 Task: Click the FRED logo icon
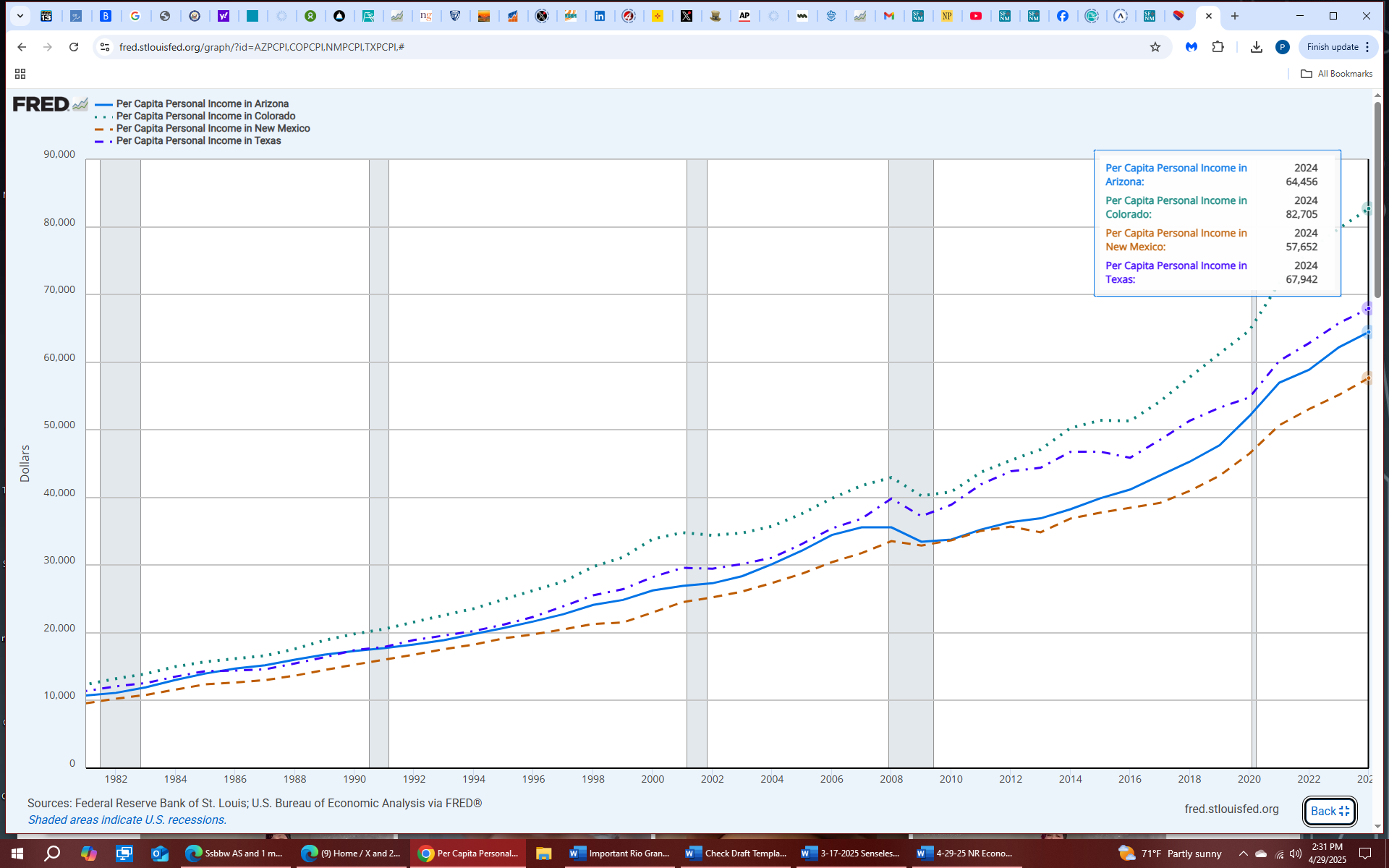[49, 104]
